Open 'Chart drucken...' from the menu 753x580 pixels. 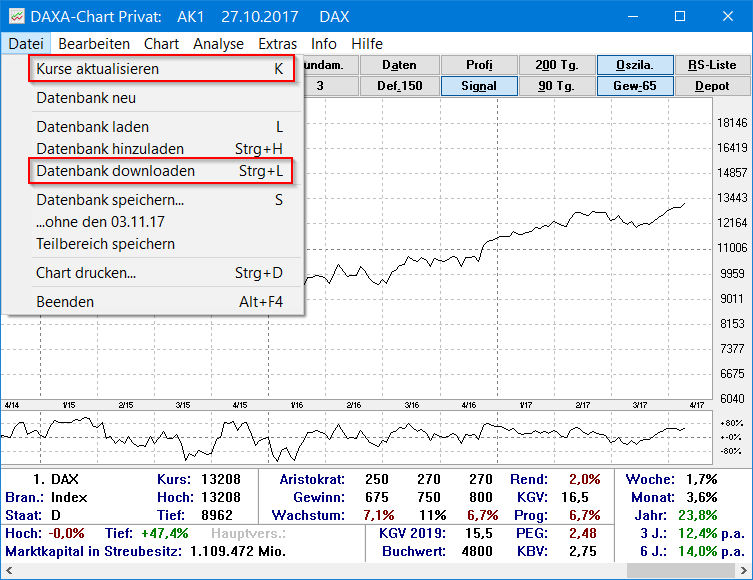86,273
